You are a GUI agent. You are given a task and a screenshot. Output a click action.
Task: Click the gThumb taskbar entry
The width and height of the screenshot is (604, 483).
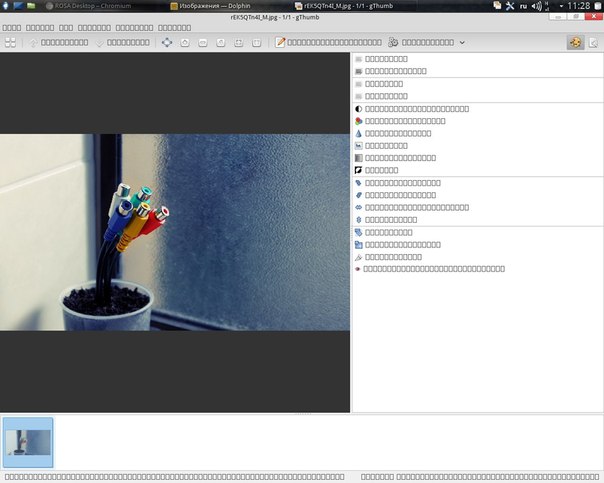344,6
